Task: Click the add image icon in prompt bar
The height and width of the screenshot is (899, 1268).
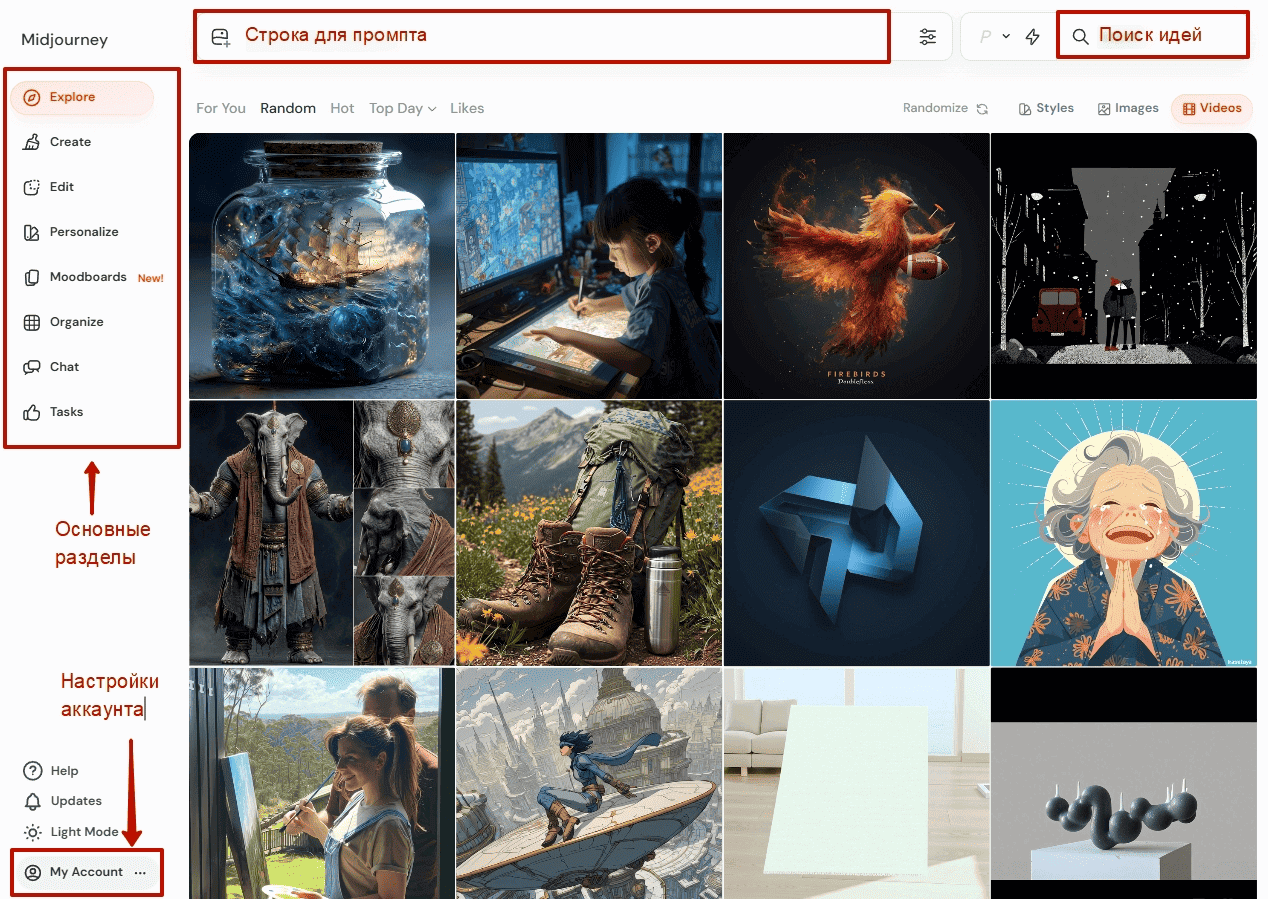Action: (221, 37)
